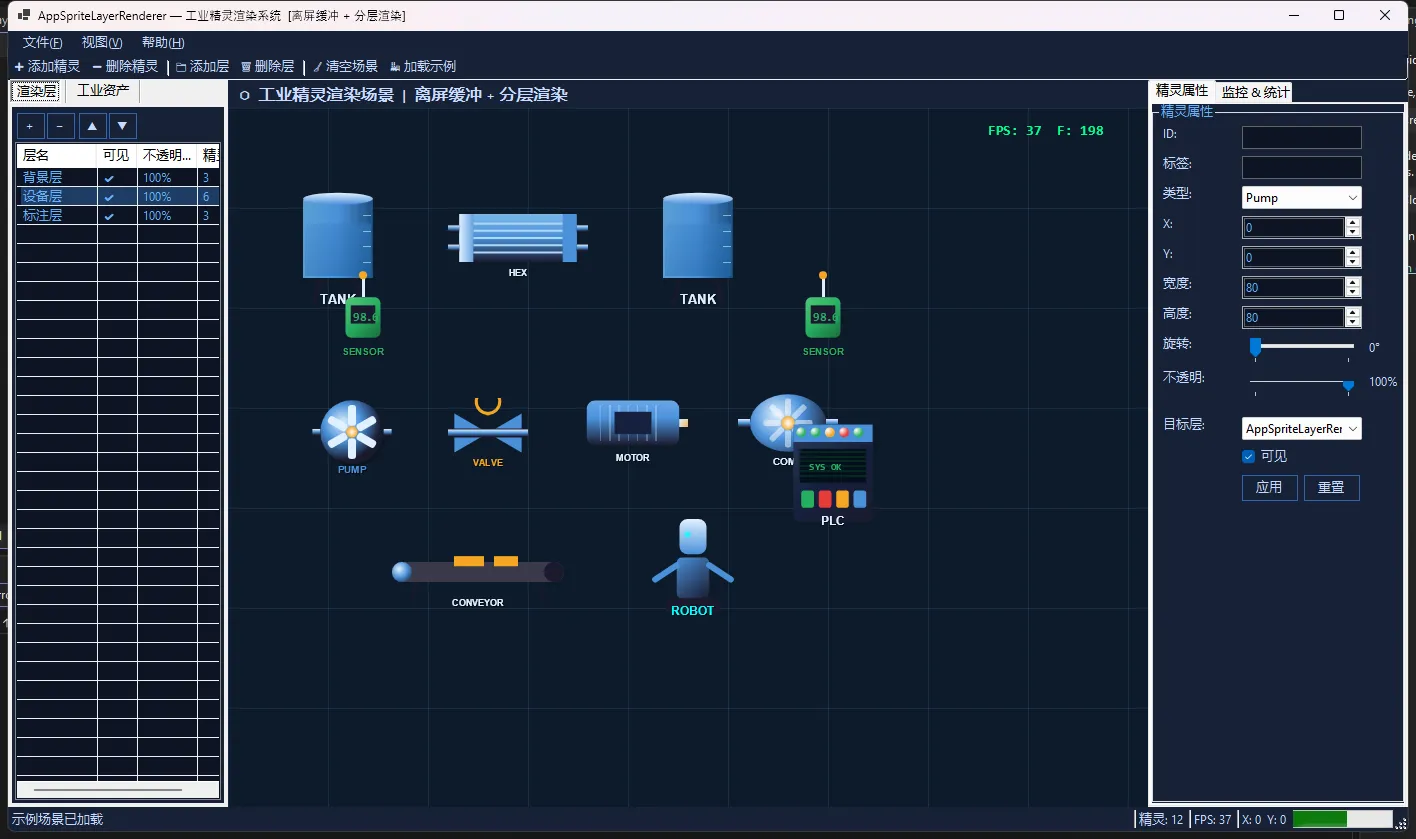This screenshot has width=1416, height=839.
Task: Click the move layer up arrow button
Action: point(93,126)
